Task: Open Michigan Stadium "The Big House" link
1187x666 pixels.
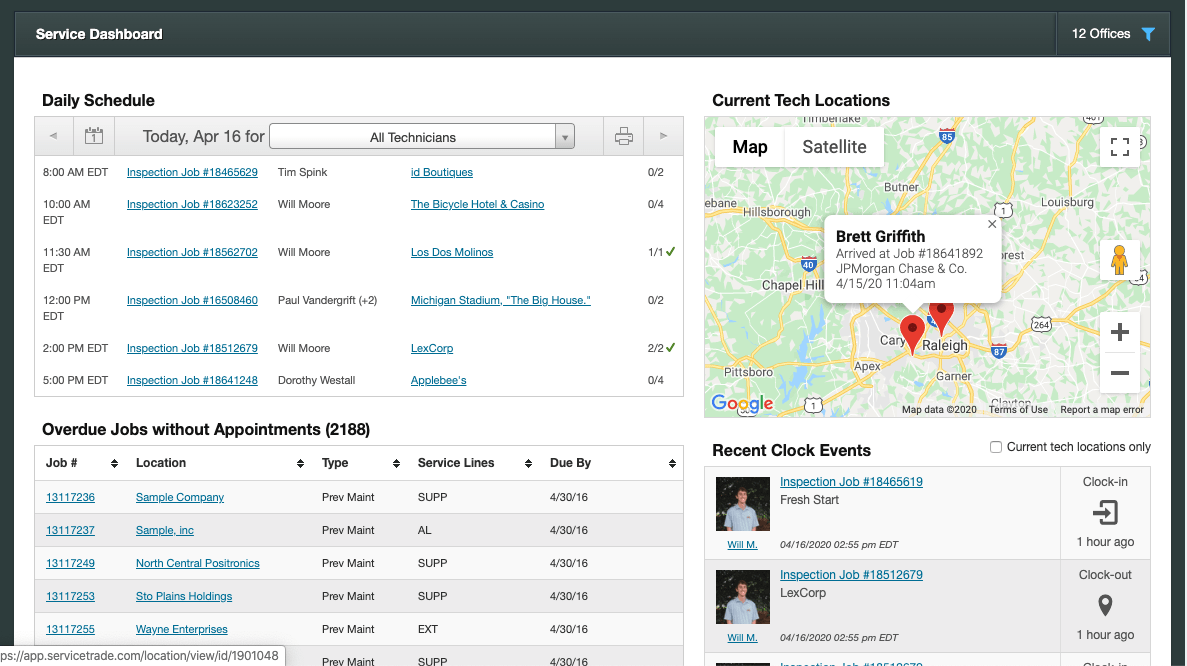Action: coord(500,300)
